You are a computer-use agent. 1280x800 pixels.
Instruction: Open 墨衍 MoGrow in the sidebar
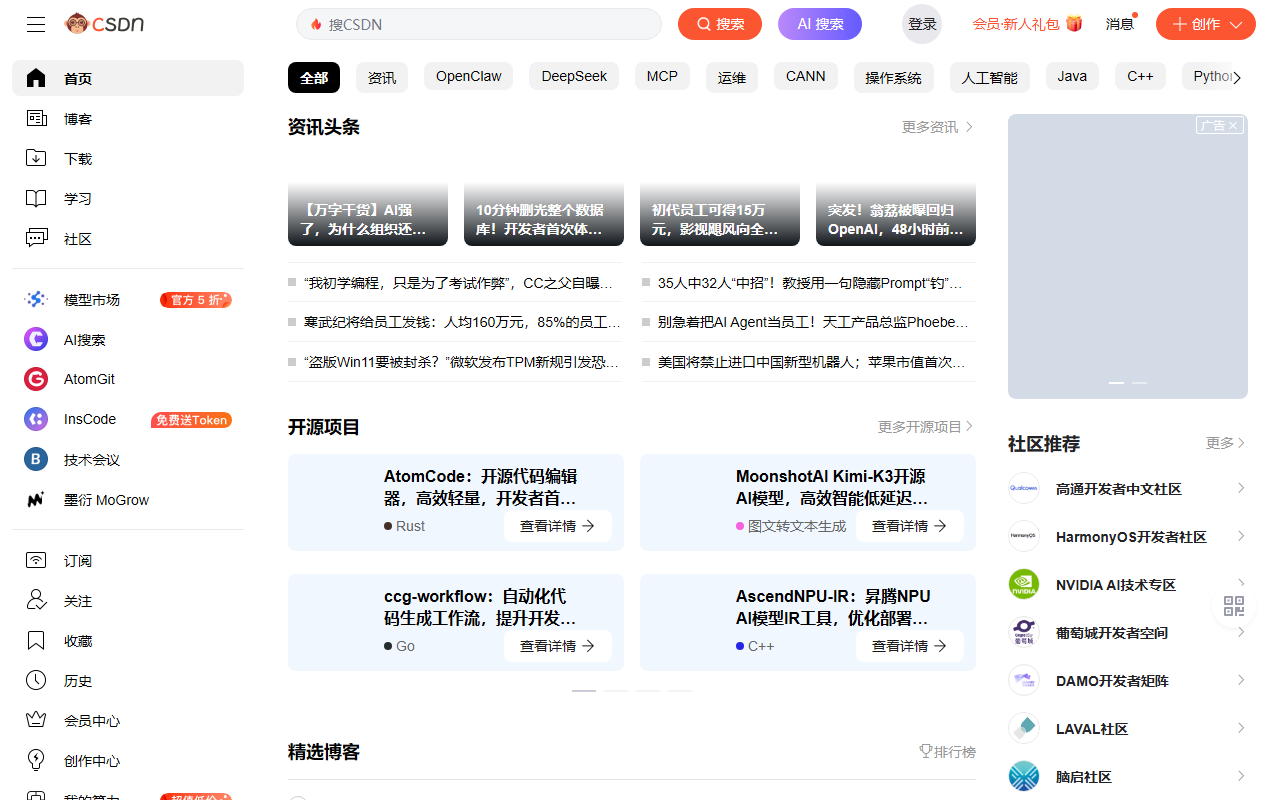click(x=128, y=500)
